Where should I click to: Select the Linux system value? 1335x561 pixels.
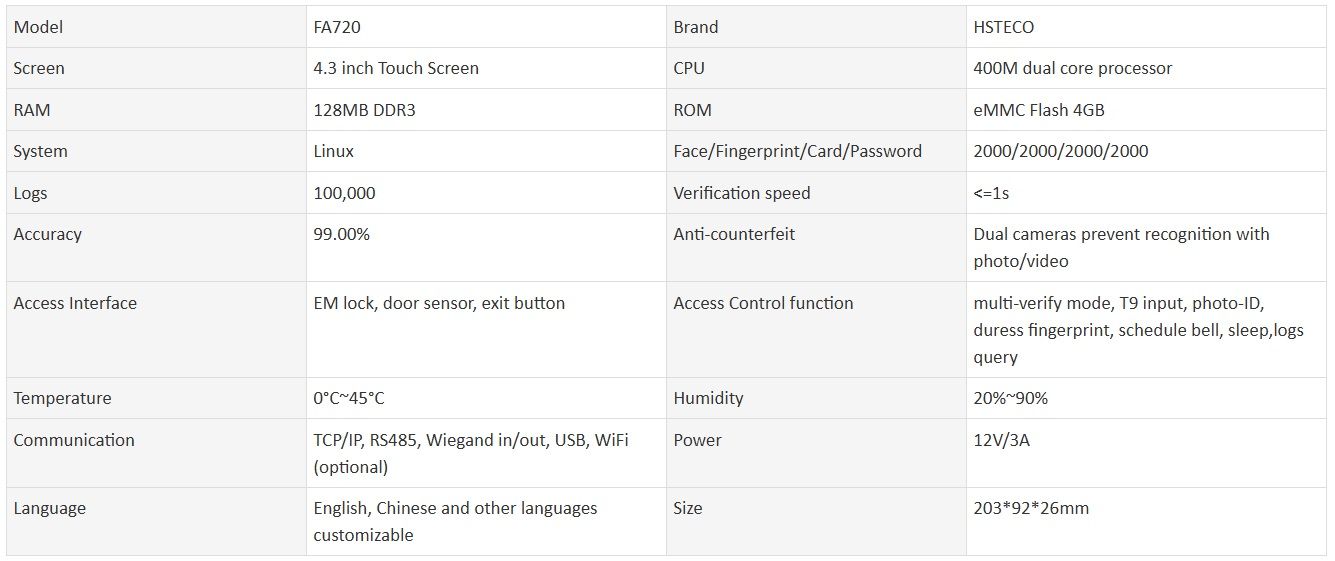click(x=333, y=152)
